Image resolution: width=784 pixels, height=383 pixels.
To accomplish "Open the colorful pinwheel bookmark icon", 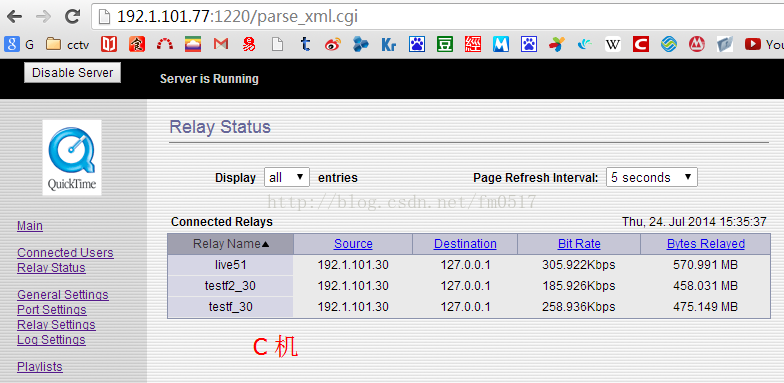I will pos(556,44).
